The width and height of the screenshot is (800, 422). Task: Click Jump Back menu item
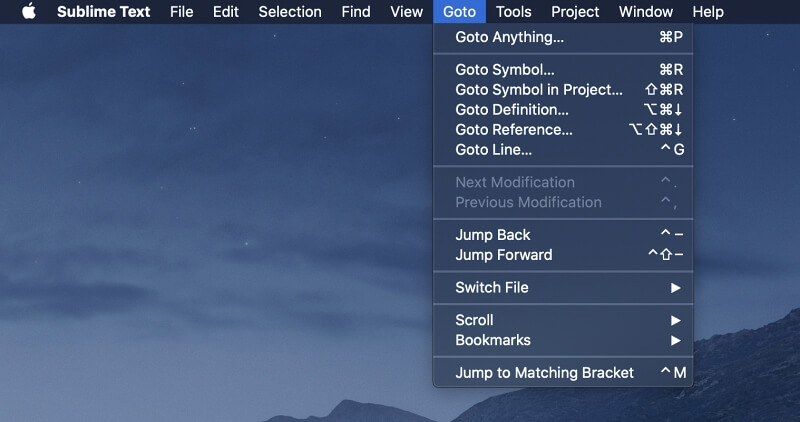pyautogui.click(x=563, y=235)
